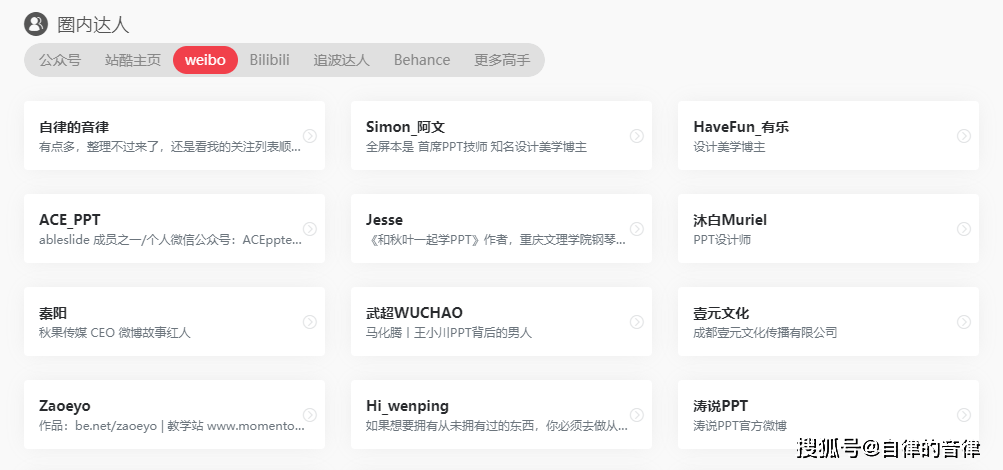Click the arrow icon on 涛说PPT card
Screen dimensions: 1003x470
964,415
